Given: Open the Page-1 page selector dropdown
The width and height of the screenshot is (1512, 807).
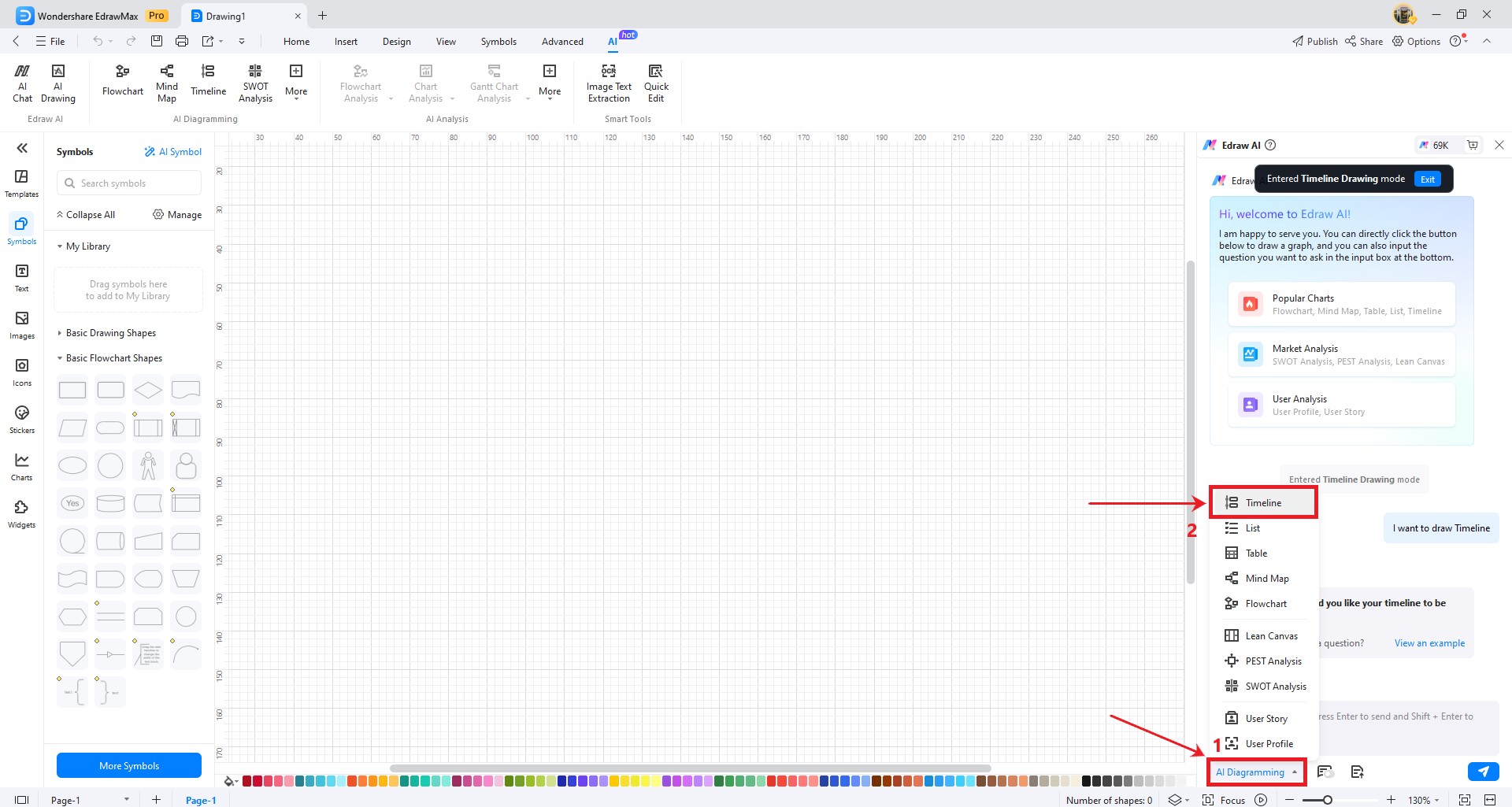Looking at the screenshot, I should click(x=90, y=800).
